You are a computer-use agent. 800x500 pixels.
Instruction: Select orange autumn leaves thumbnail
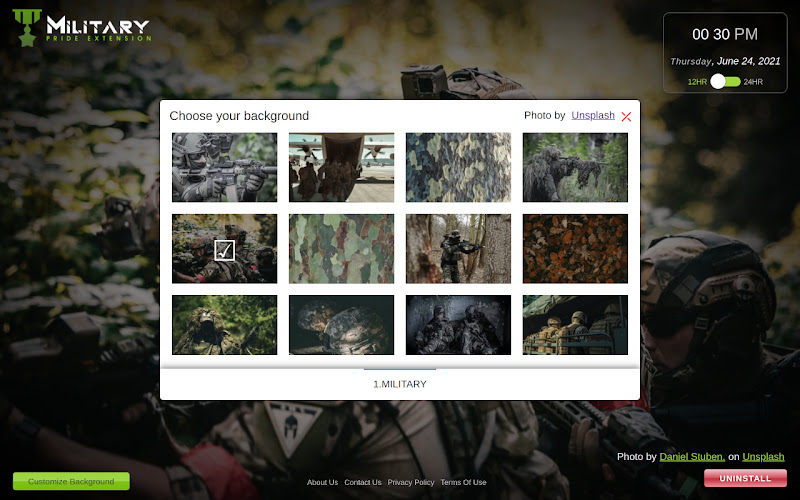[575, 248]
